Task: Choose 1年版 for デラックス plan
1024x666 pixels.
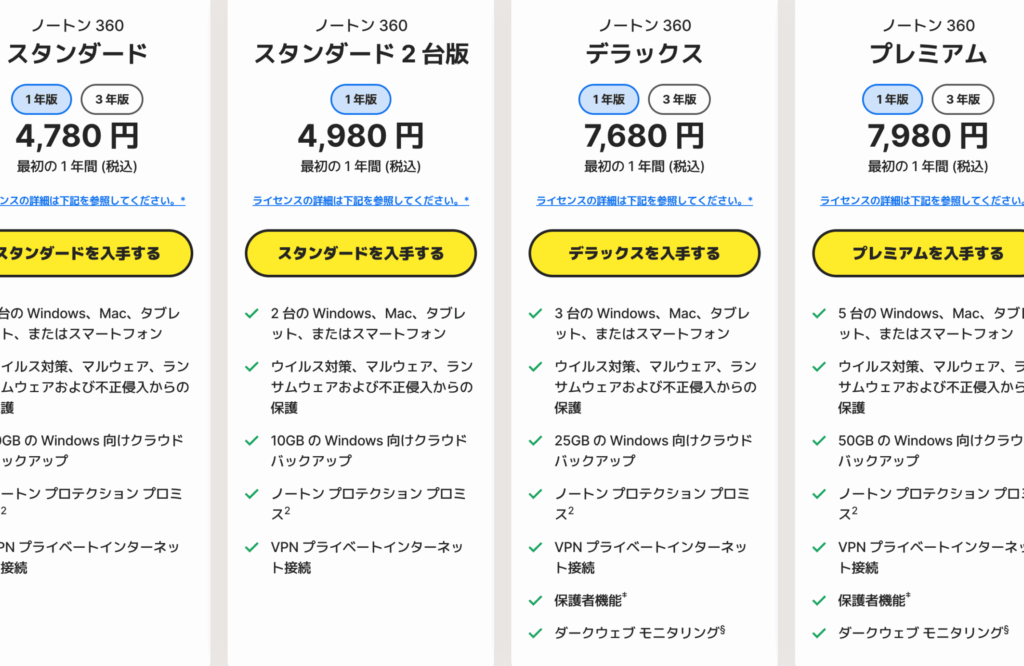Action: (x=608, y=100)
